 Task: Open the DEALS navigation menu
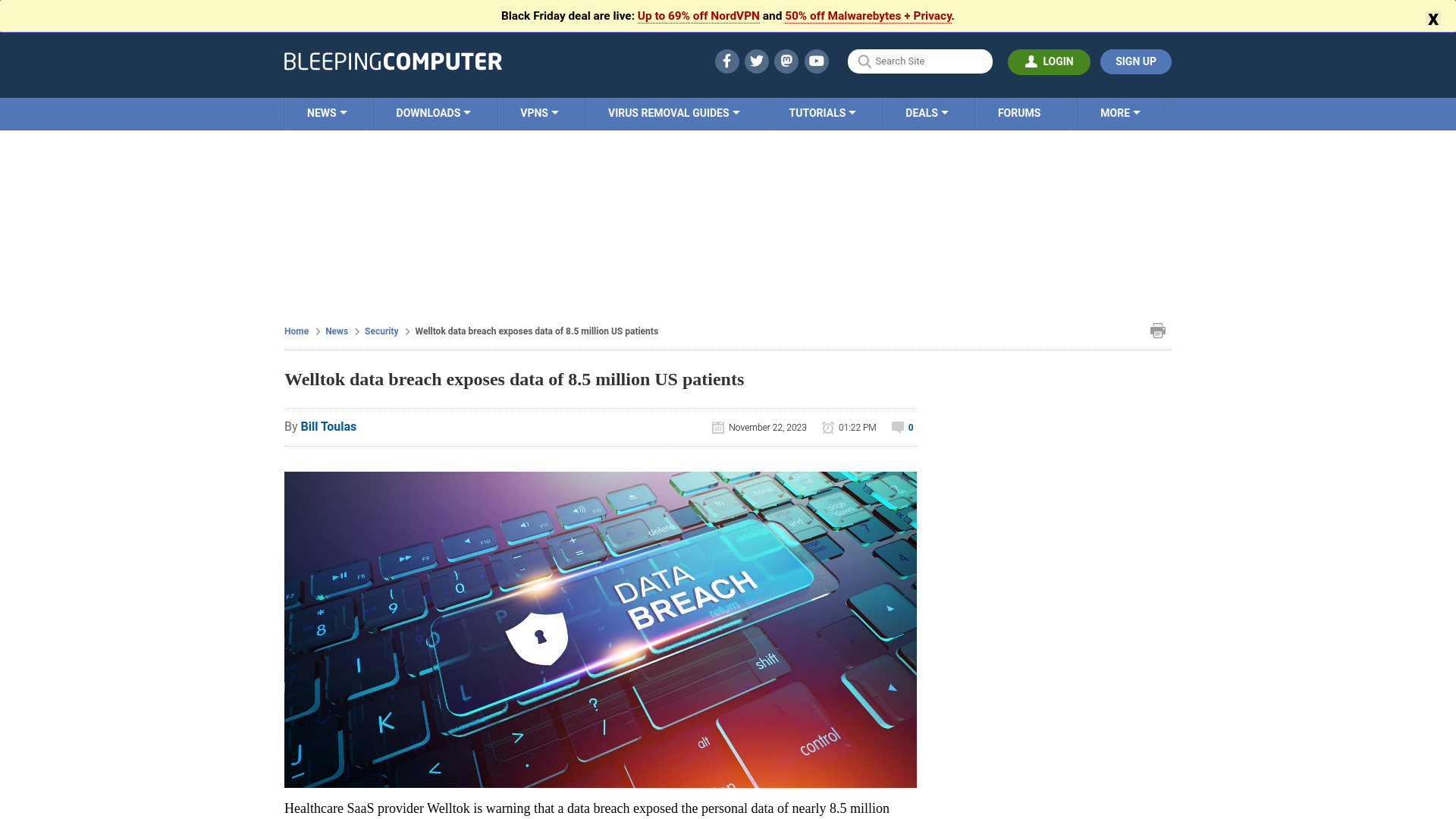926,113
